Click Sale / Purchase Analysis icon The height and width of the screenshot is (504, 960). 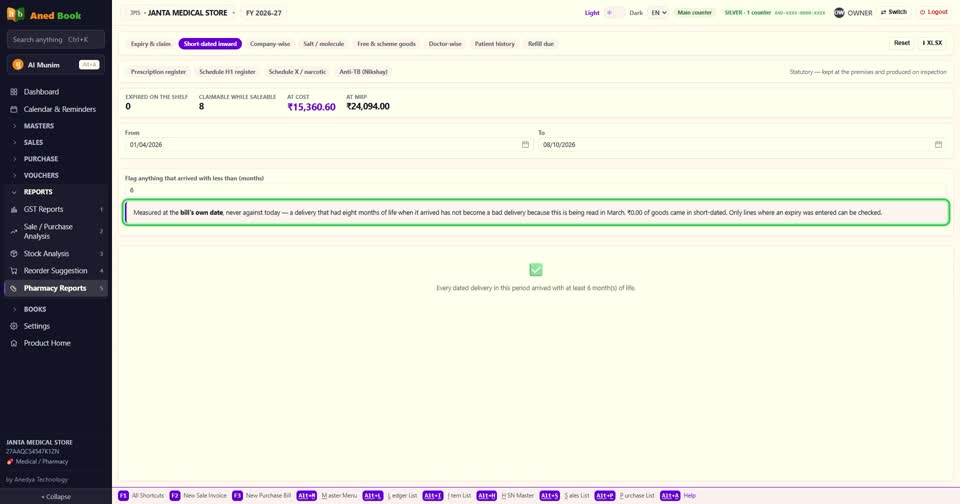pos(13,231)
